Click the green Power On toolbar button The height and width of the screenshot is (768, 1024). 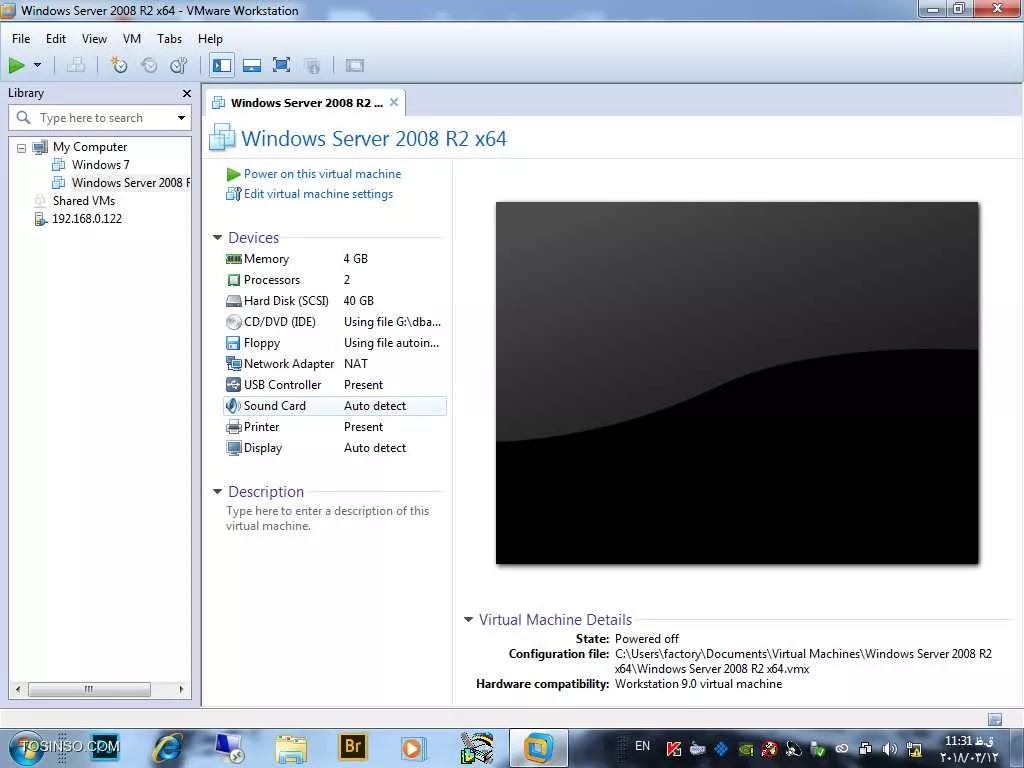16,65
